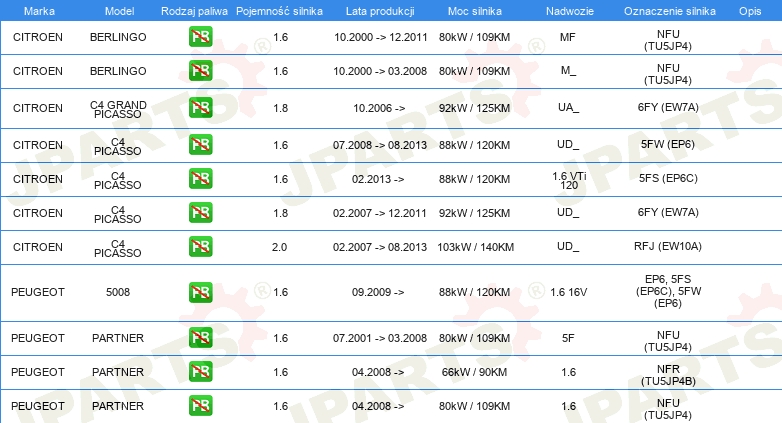Click the M_ body cell
Viewport: 782px width, 423px height.
[x=568, y=70]
